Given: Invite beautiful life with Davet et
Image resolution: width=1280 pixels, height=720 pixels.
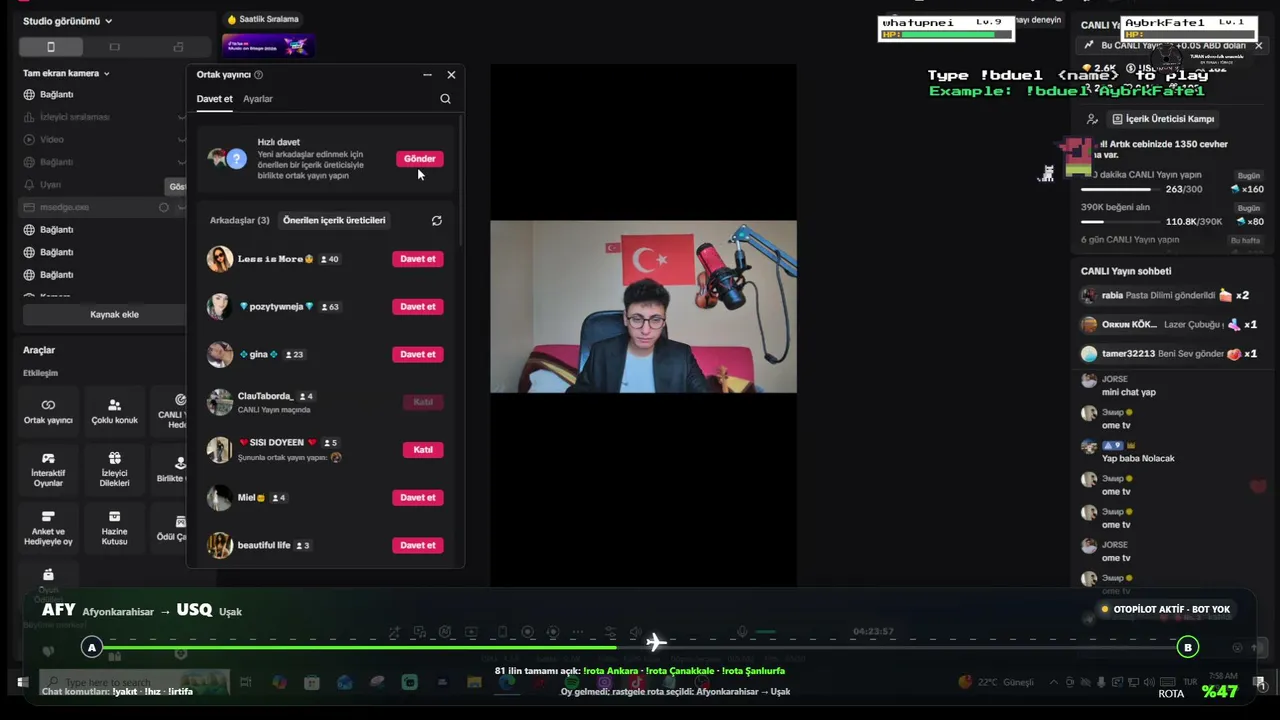Looking at the screenshot, I should [x=418, y=545].
